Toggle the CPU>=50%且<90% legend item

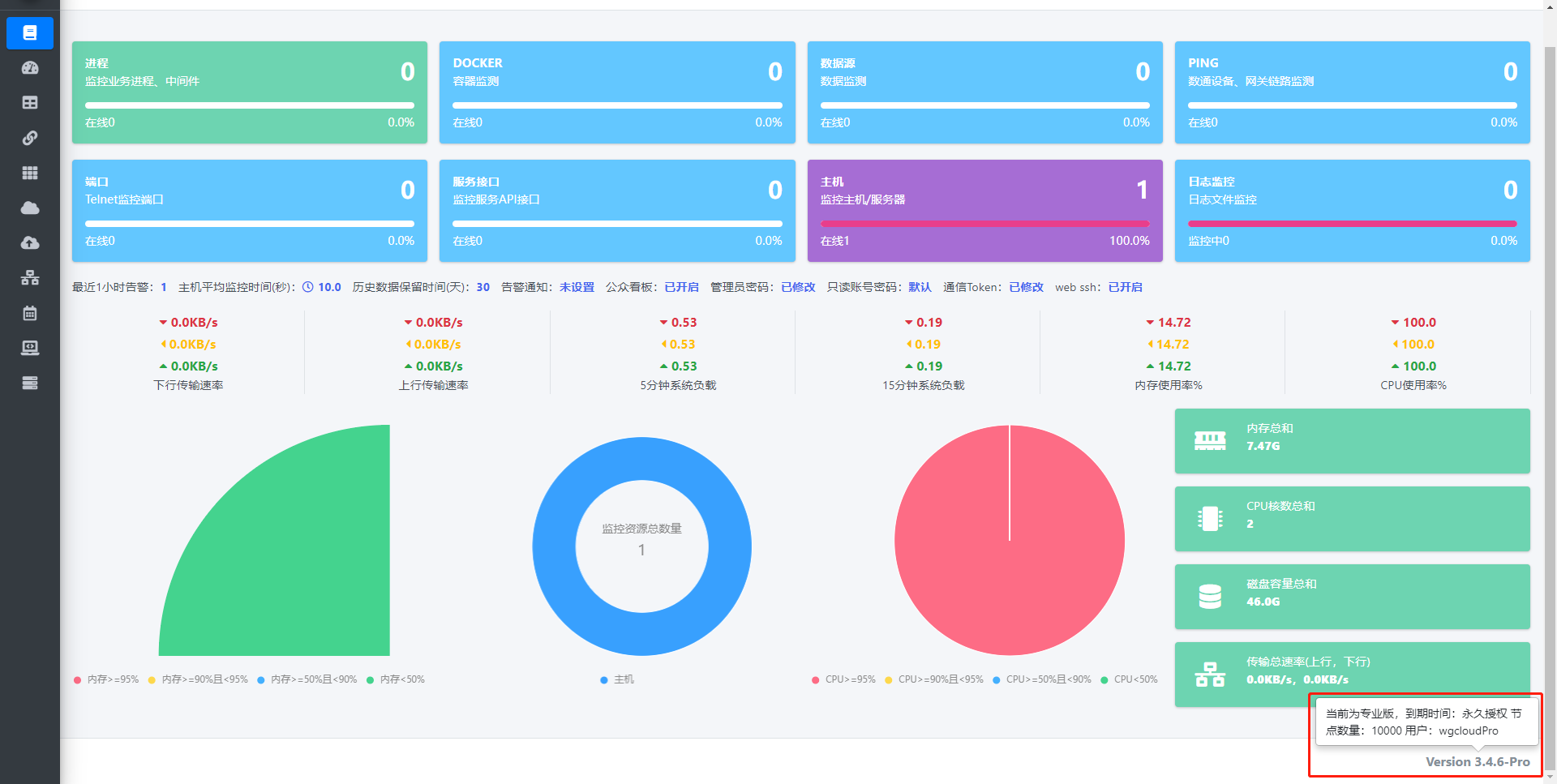coord(1042,679)
